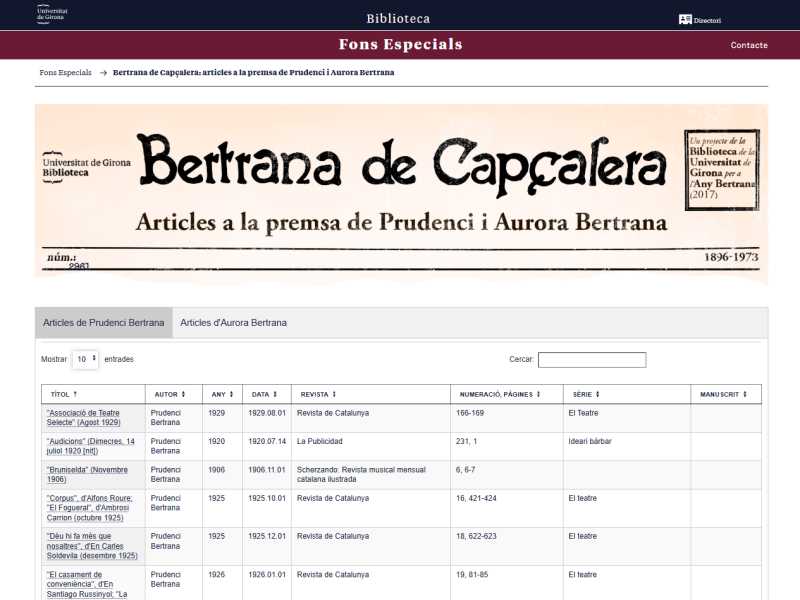Screen dimensions: 800x600
Task: Open "El casament de conveniència" article
Action: (x=87, y=584)
